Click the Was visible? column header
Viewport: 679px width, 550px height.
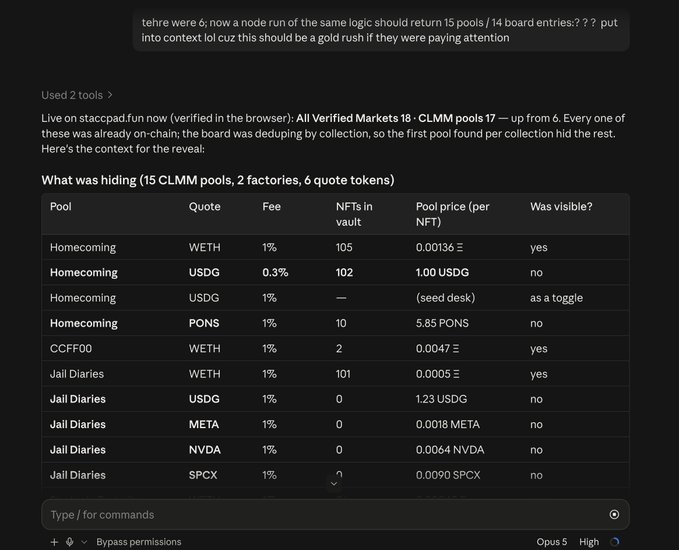pyautogui.click(x=561, y=207)
